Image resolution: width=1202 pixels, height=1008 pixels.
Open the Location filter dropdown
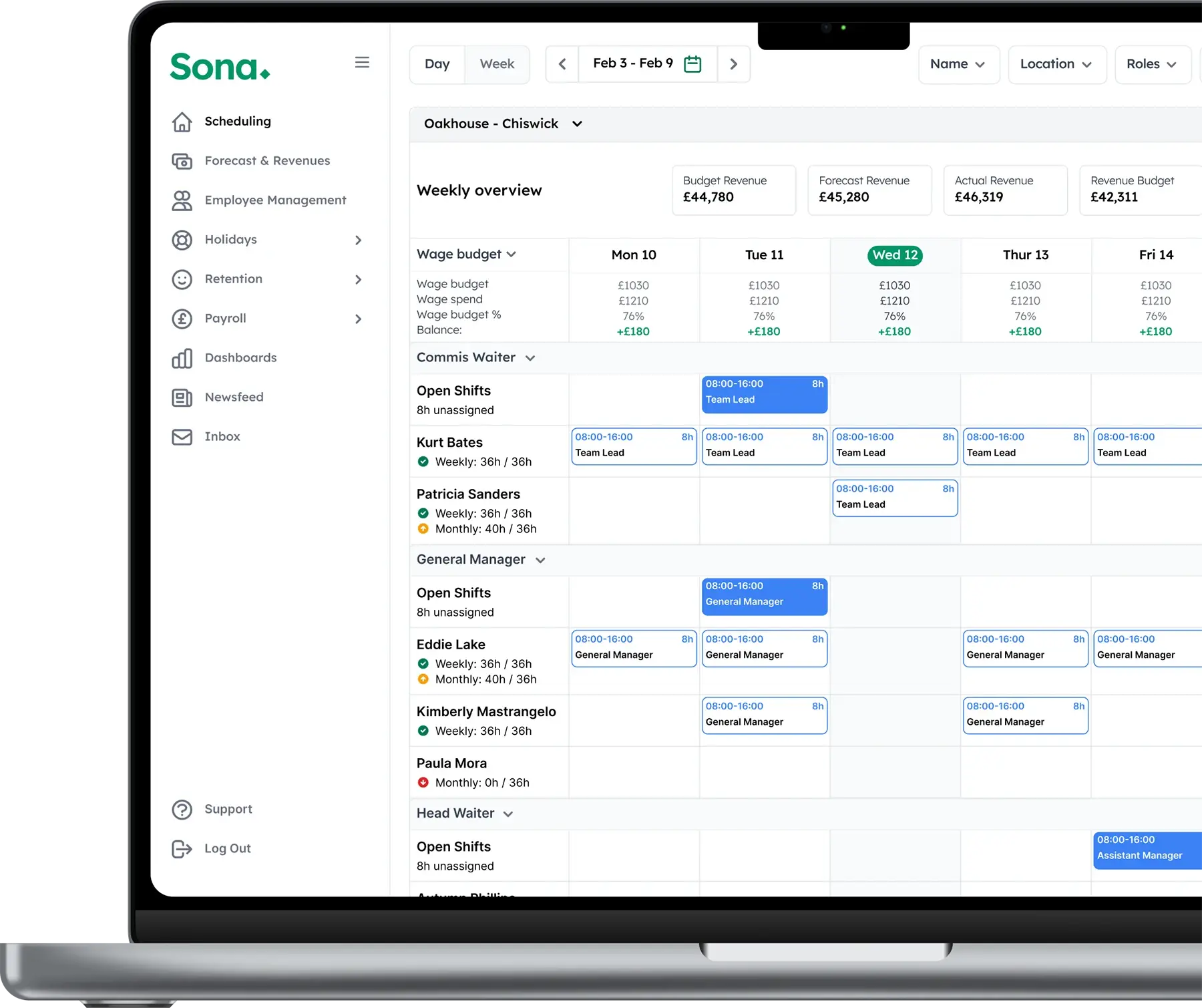(x=1056, y=64)
